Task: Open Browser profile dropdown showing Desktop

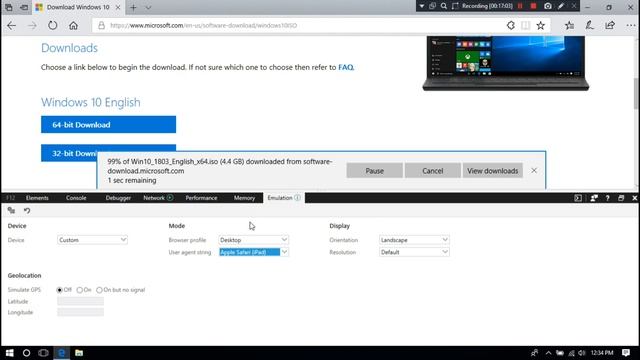Action: (253, 240)
